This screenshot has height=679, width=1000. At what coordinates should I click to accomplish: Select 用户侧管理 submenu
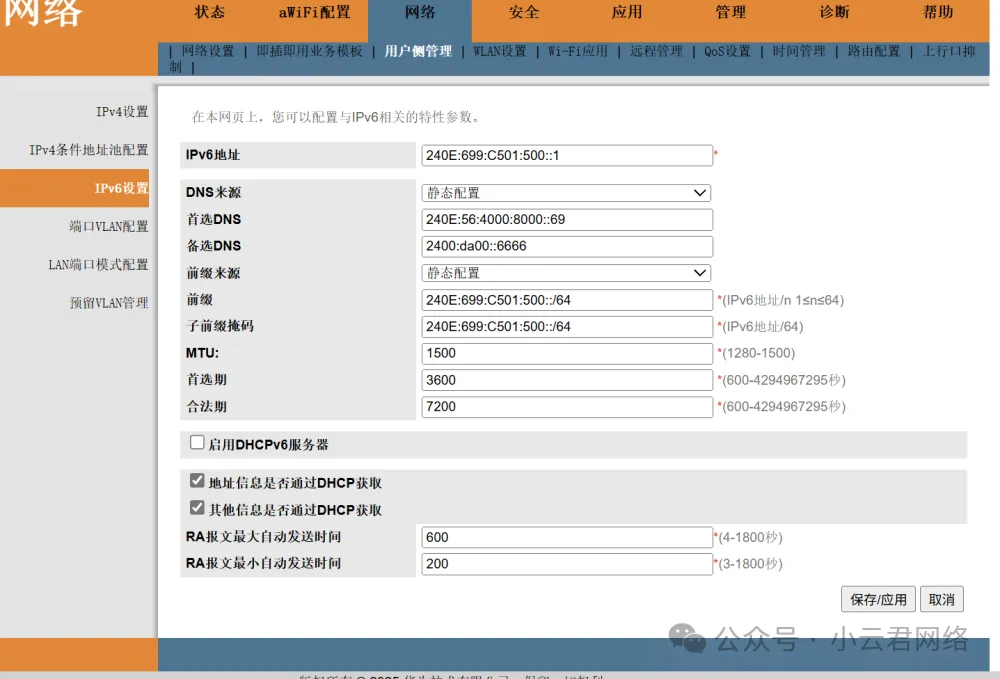[x=418, y=51]
